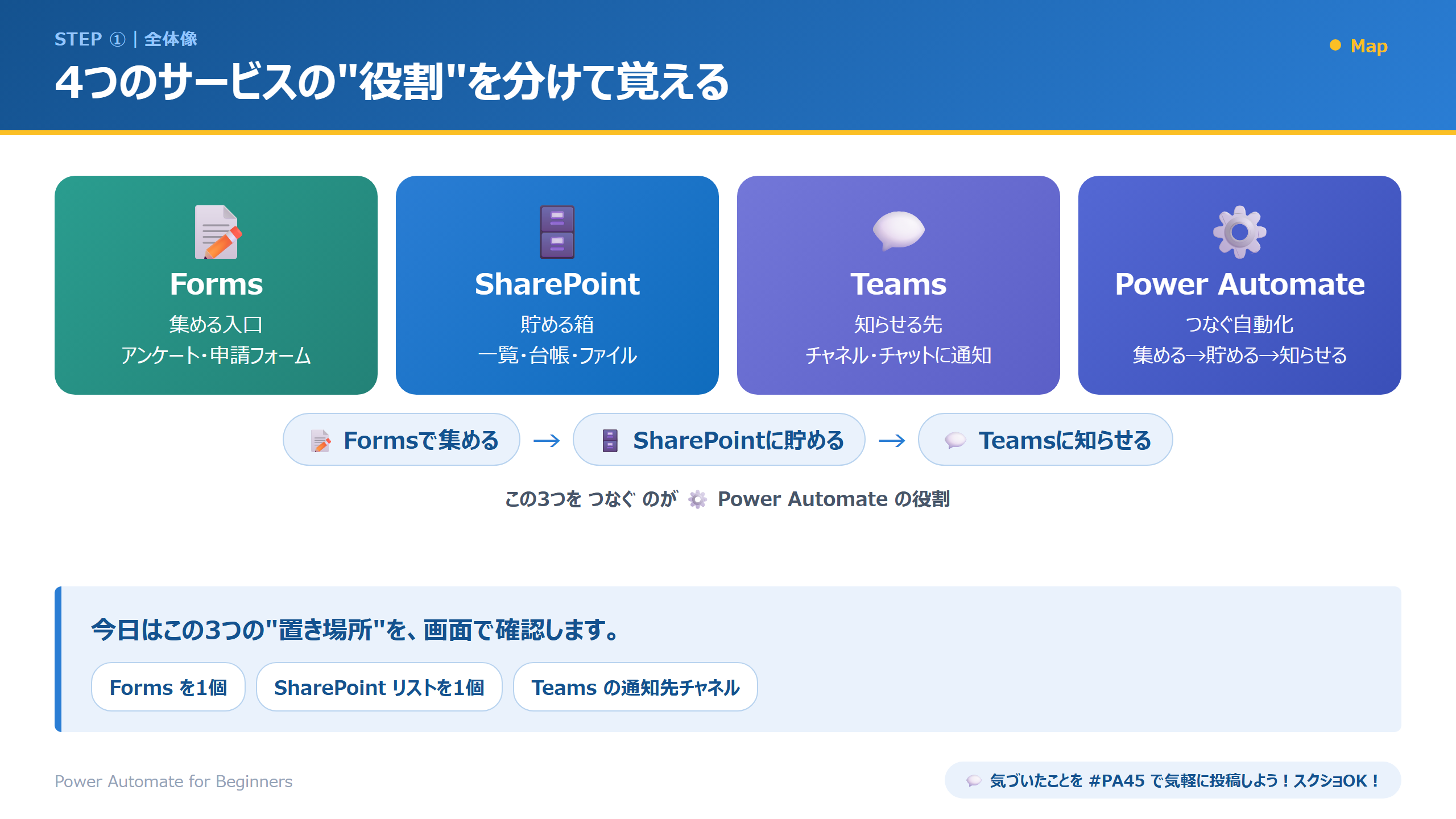Click small gear icon beside 'Power Automate の役割'
Image resolution: width=1456 pixels, height=819 pixels.
pyautogui.click(x=698, y=499)
